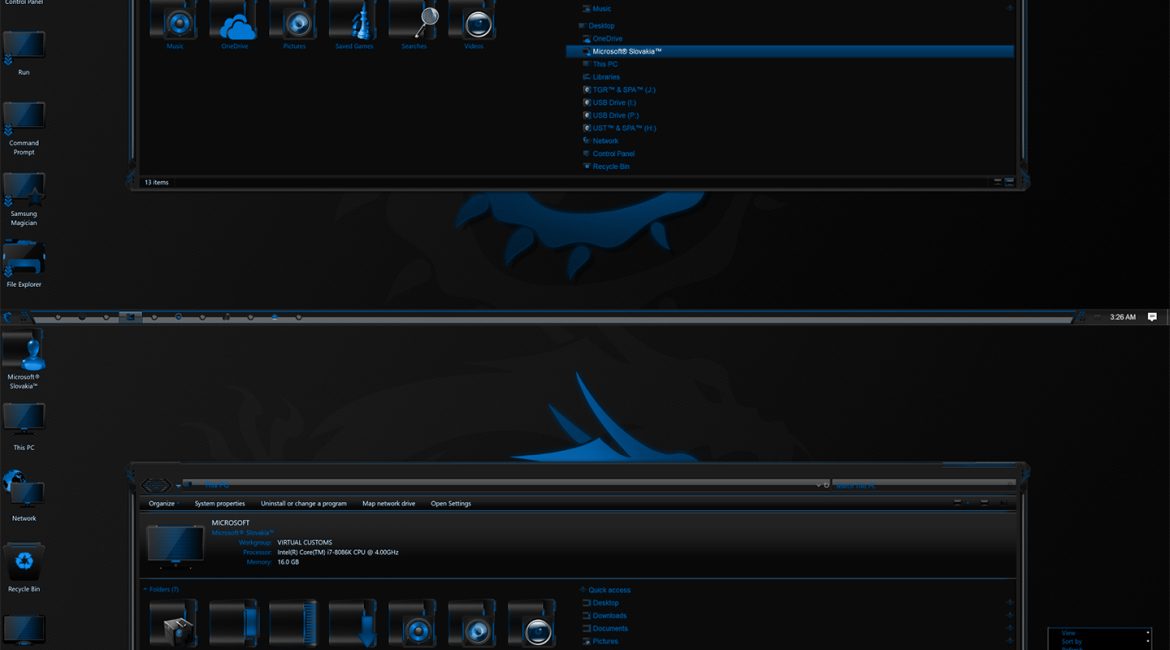This screenshot has width=1170, height=650.
Task: Select Network in the upper navigation tree
Action: [604, 140]
